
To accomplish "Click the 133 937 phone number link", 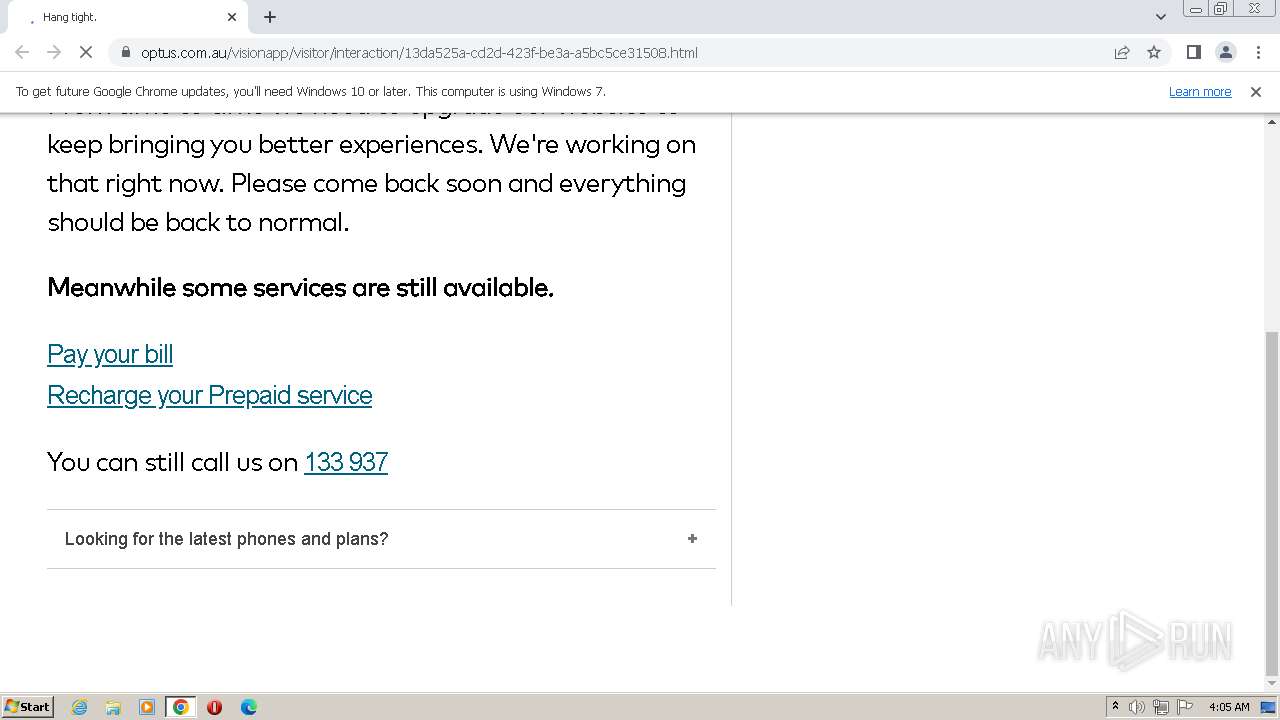I will click(346, 462).
